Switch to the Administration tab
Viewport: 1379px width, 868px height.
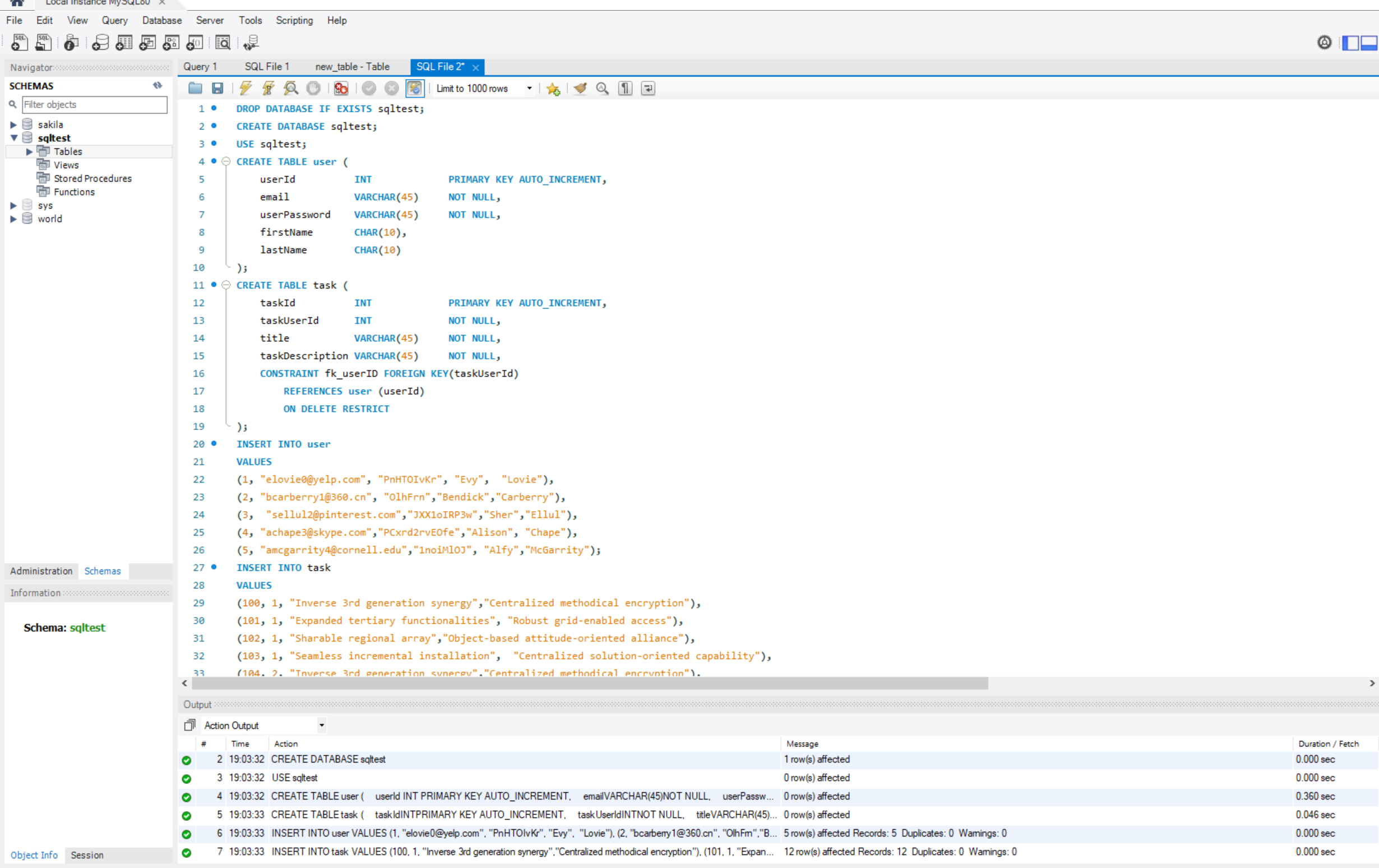[41, 571]
